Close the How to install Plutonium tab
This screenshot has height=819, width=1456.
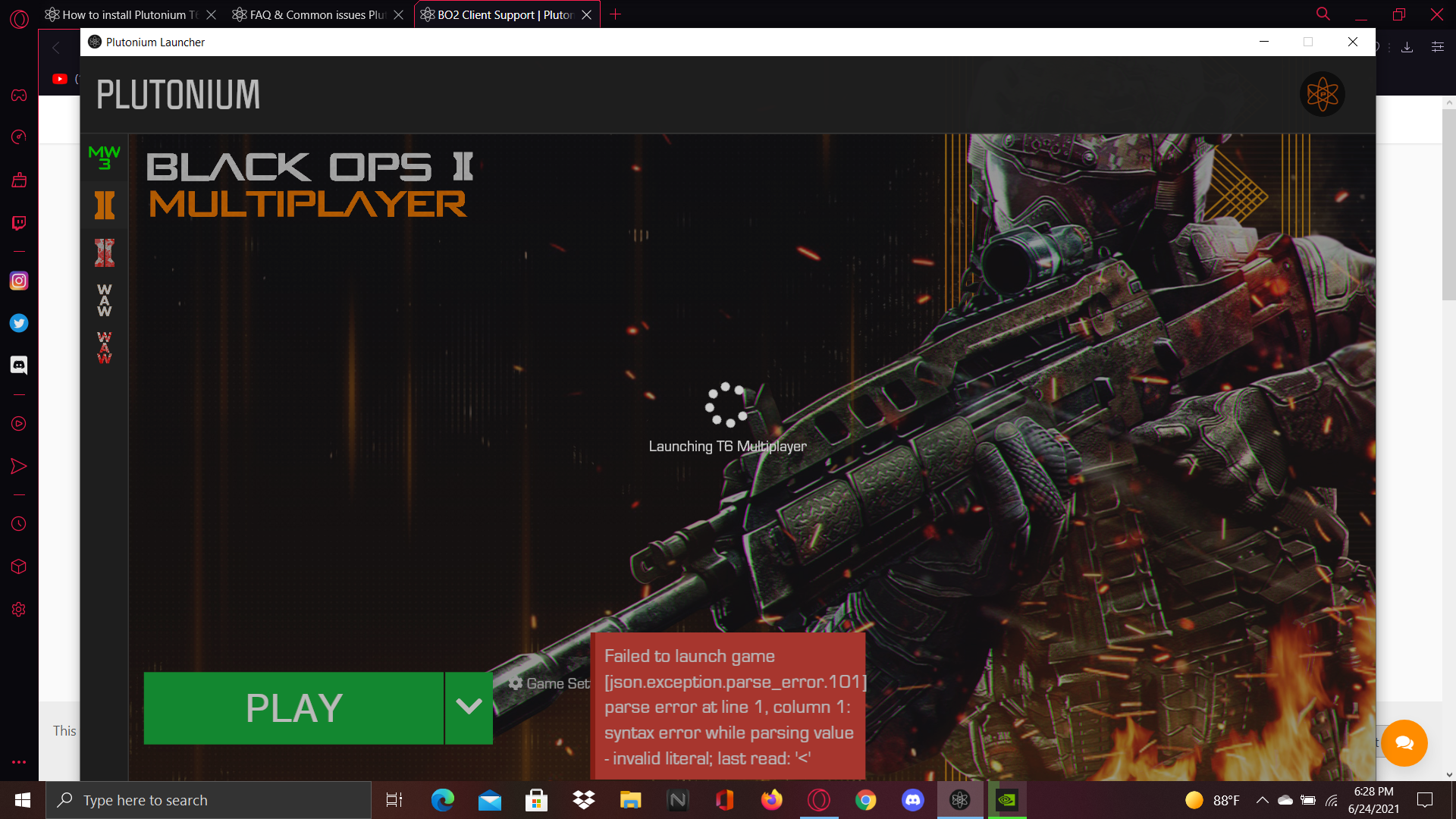(x=212, y=14)
